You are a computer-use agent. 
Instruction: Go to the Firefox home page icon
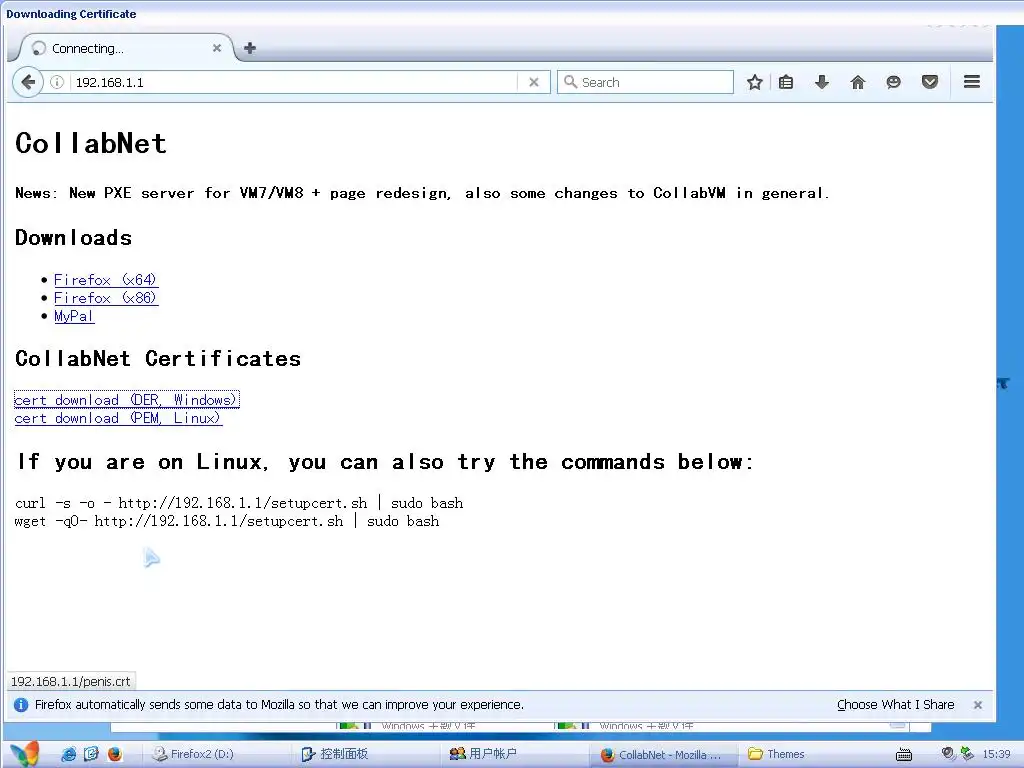[857, 82]
